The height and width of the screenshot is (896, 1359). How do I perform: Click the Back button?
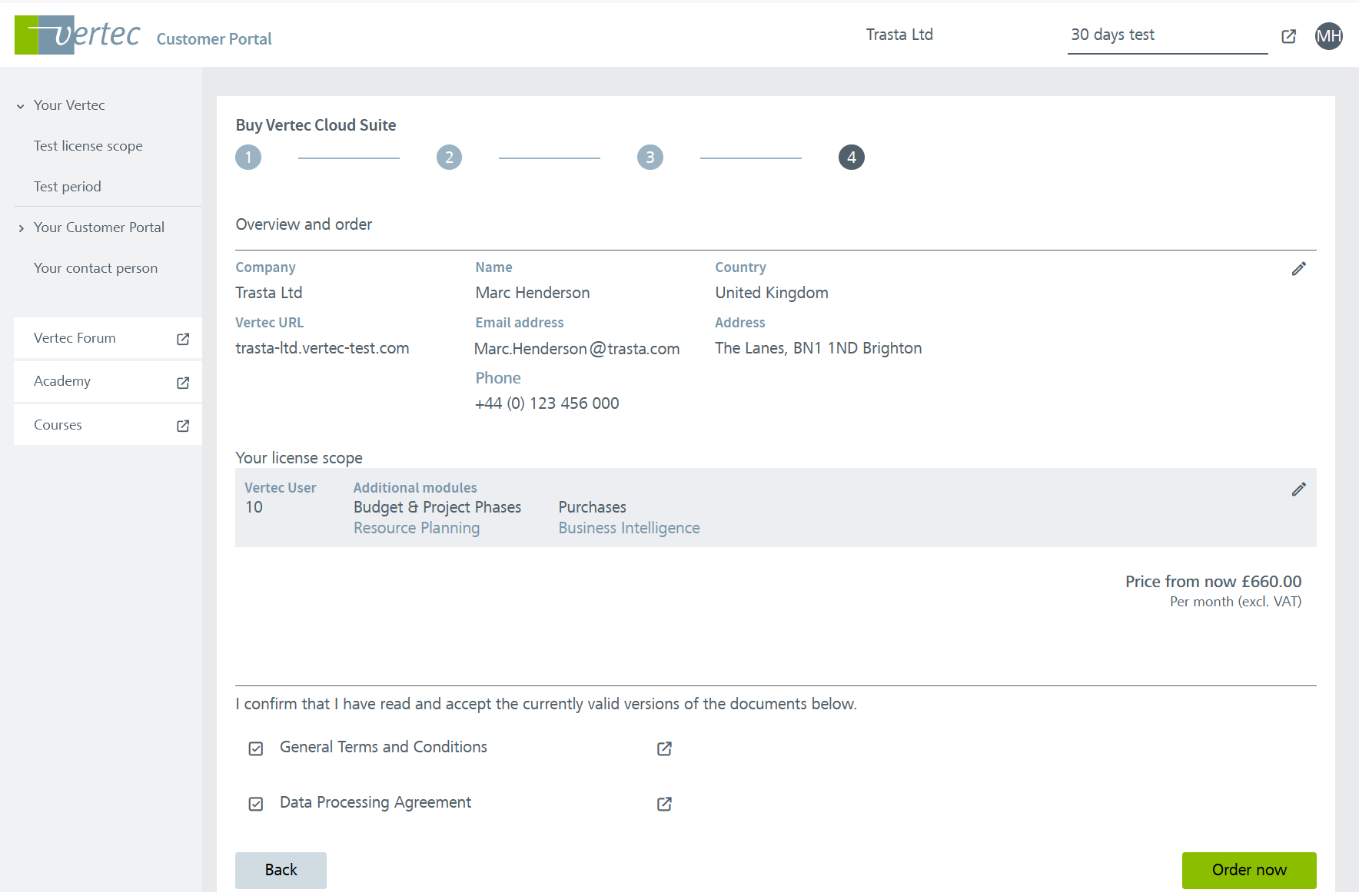click(x=281, y=870)
